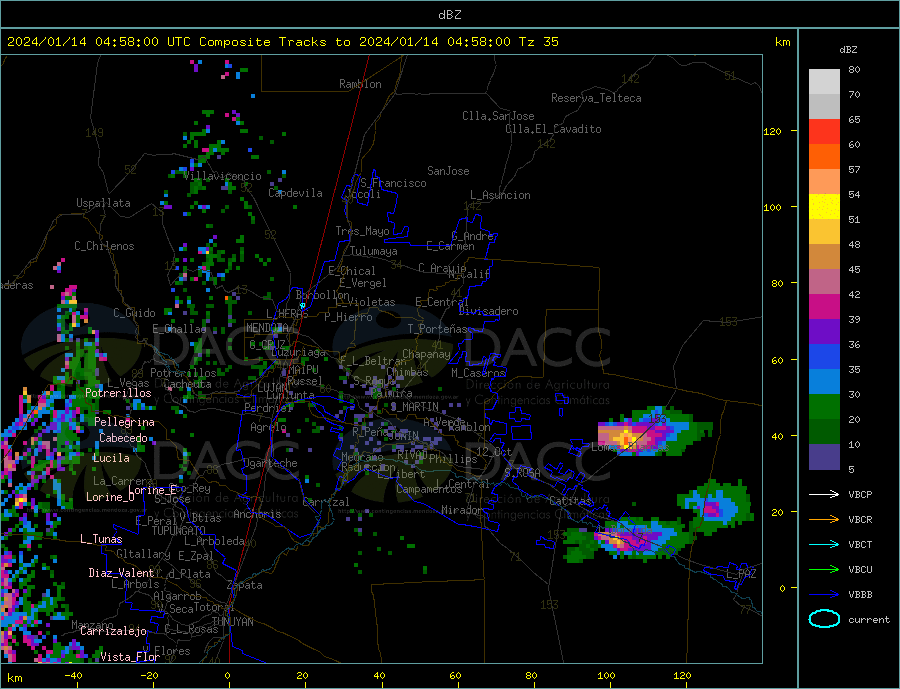Click the SanJose label
Viewport: 900px width, 689px height.
click(x=448, y=171)
